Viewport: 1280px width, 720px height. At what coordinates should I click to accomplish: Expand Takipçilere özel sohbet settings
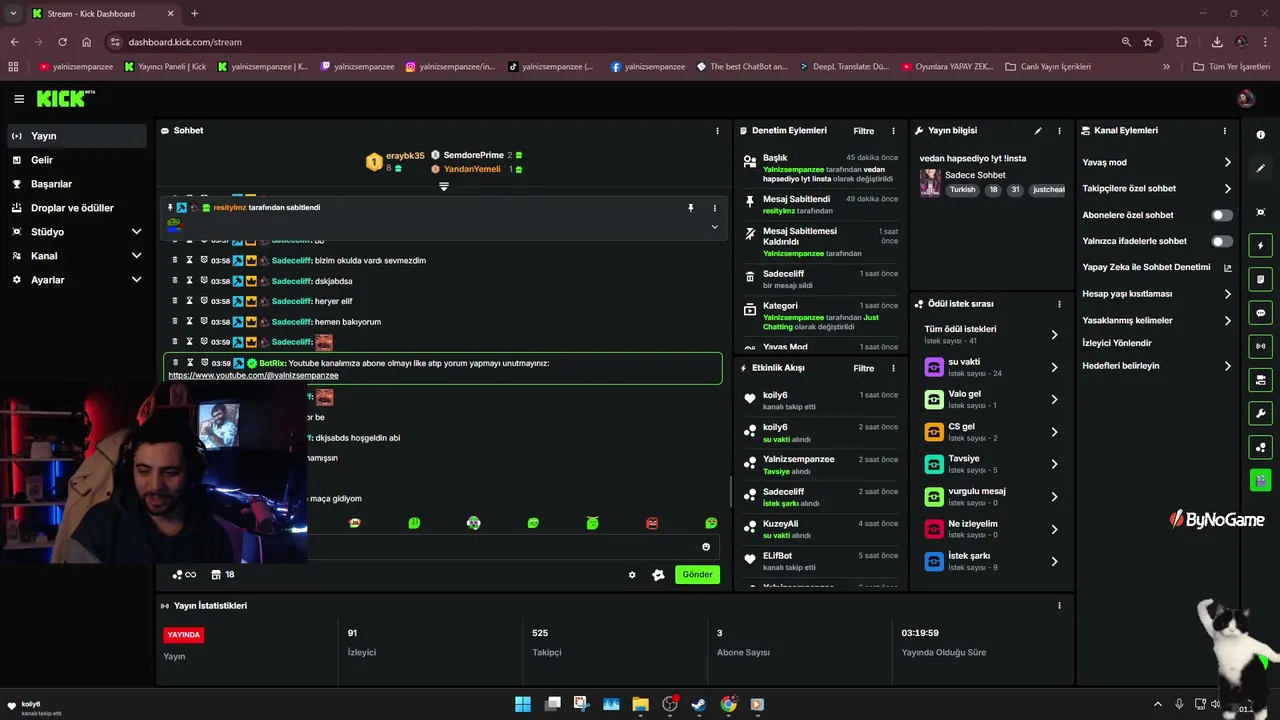(1157, 188)
